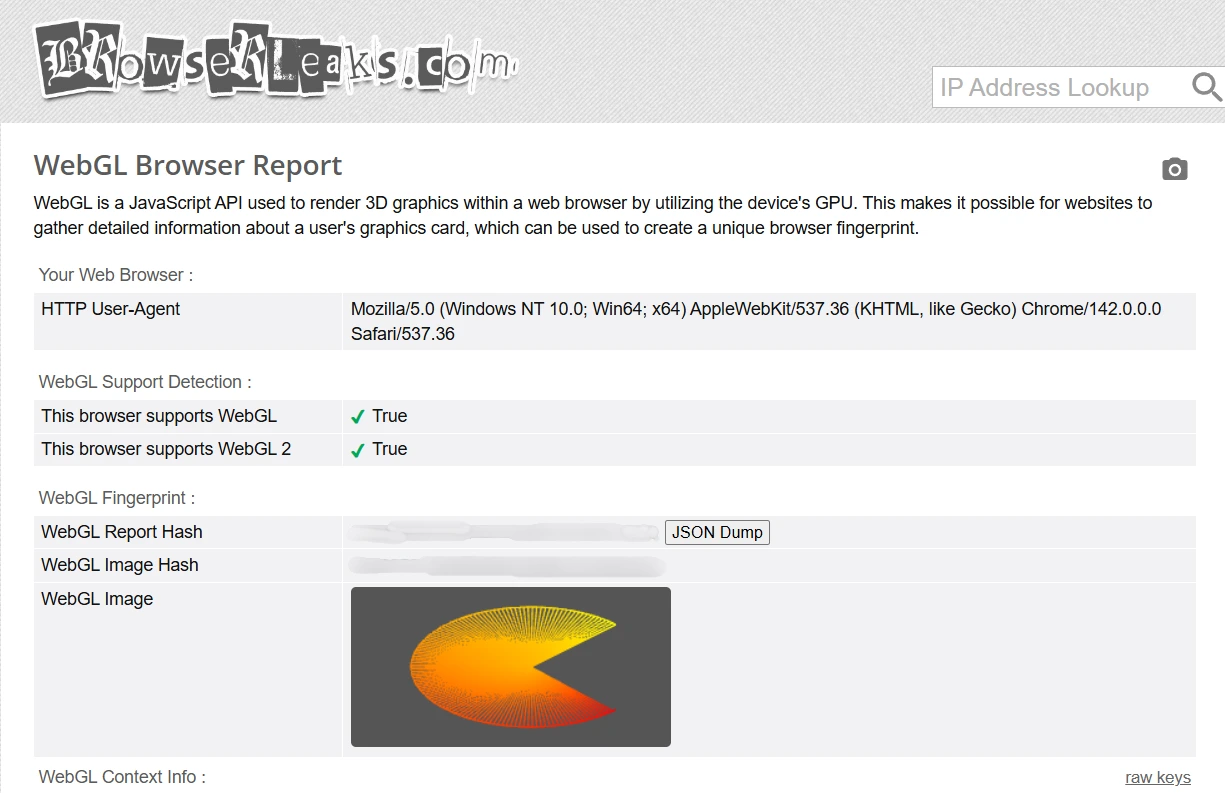Viewport: 1225px width, 793px height.
Task: Select the WebGL rendered pac-man image
Action: [510, 667]
